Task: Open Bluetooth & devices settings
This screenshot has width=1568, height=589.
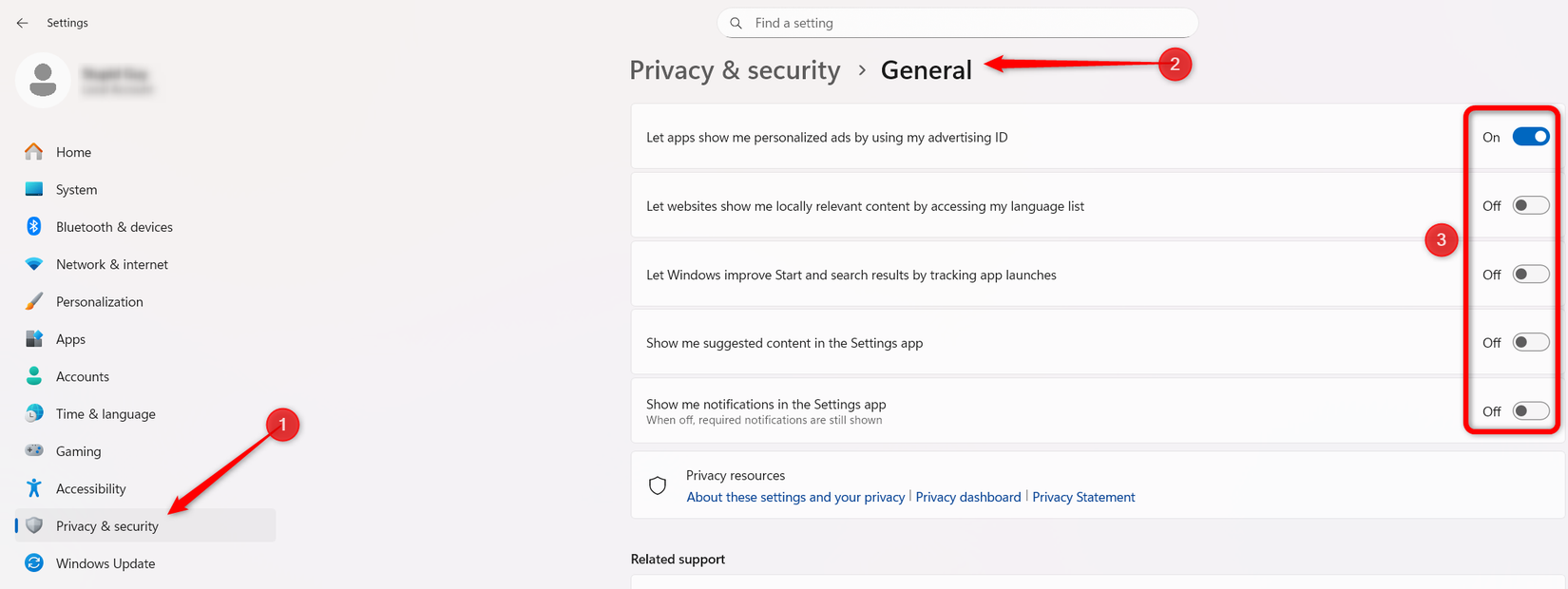Action: pos(114,226)
